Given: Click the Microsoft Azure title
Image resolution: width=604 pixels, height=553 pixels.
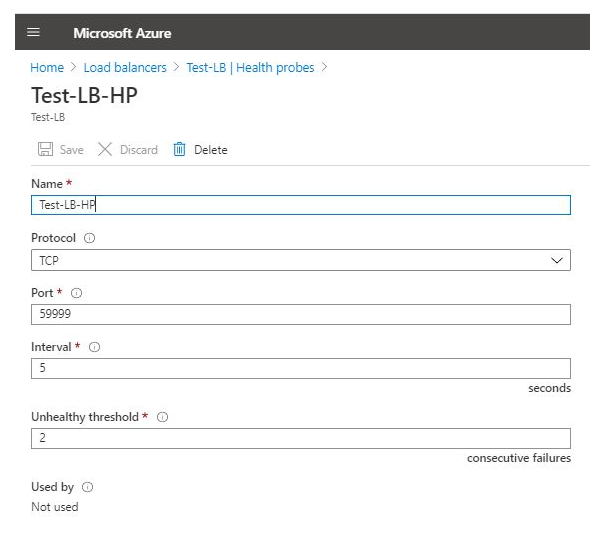Looking at the screenshot, I should tap(122, 33).
